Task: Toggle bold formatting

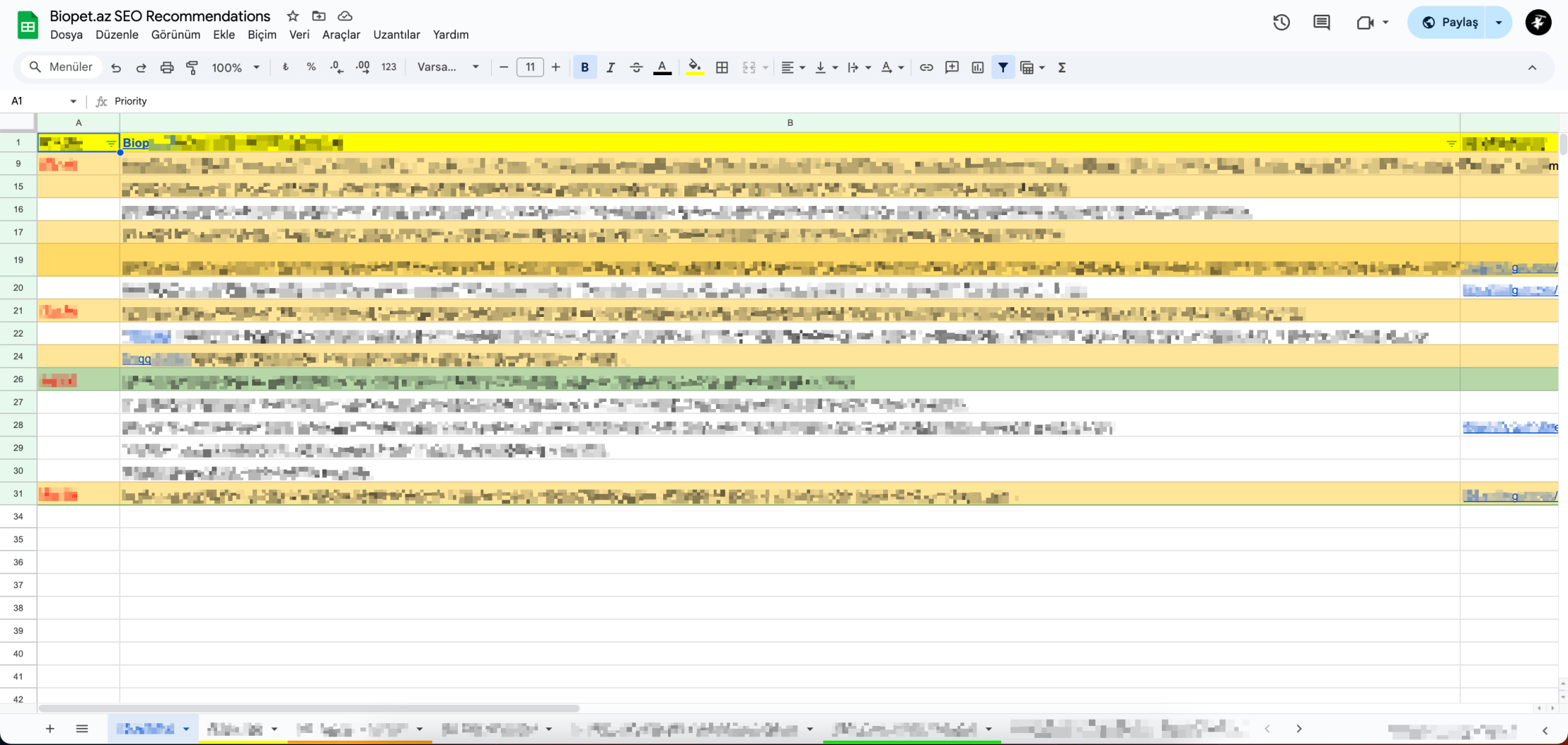Action: (x=584, y=67)
